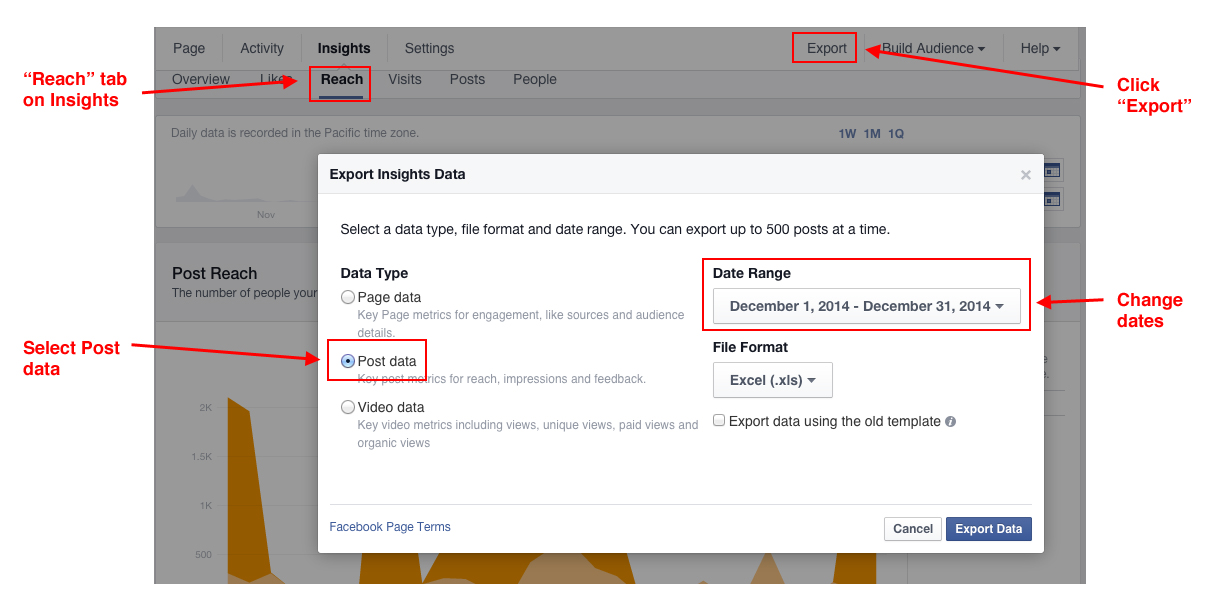This screenshot has width=1226, height=607.
Task: Open the Facebook Page Terms link
Action: tap(390, 527)
